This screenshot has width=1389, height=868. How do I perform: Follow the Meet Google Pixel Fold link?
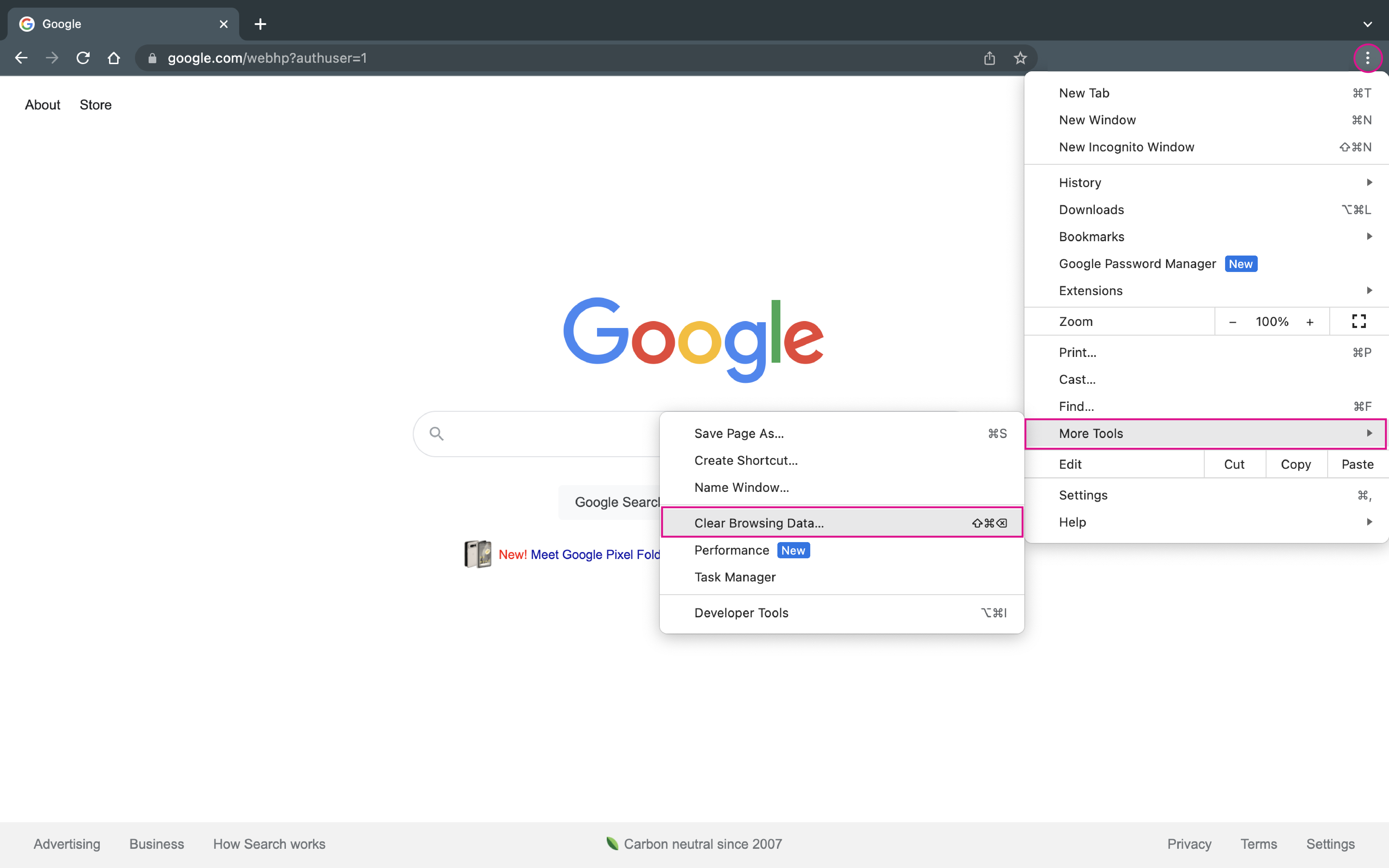tap(595, 555)
